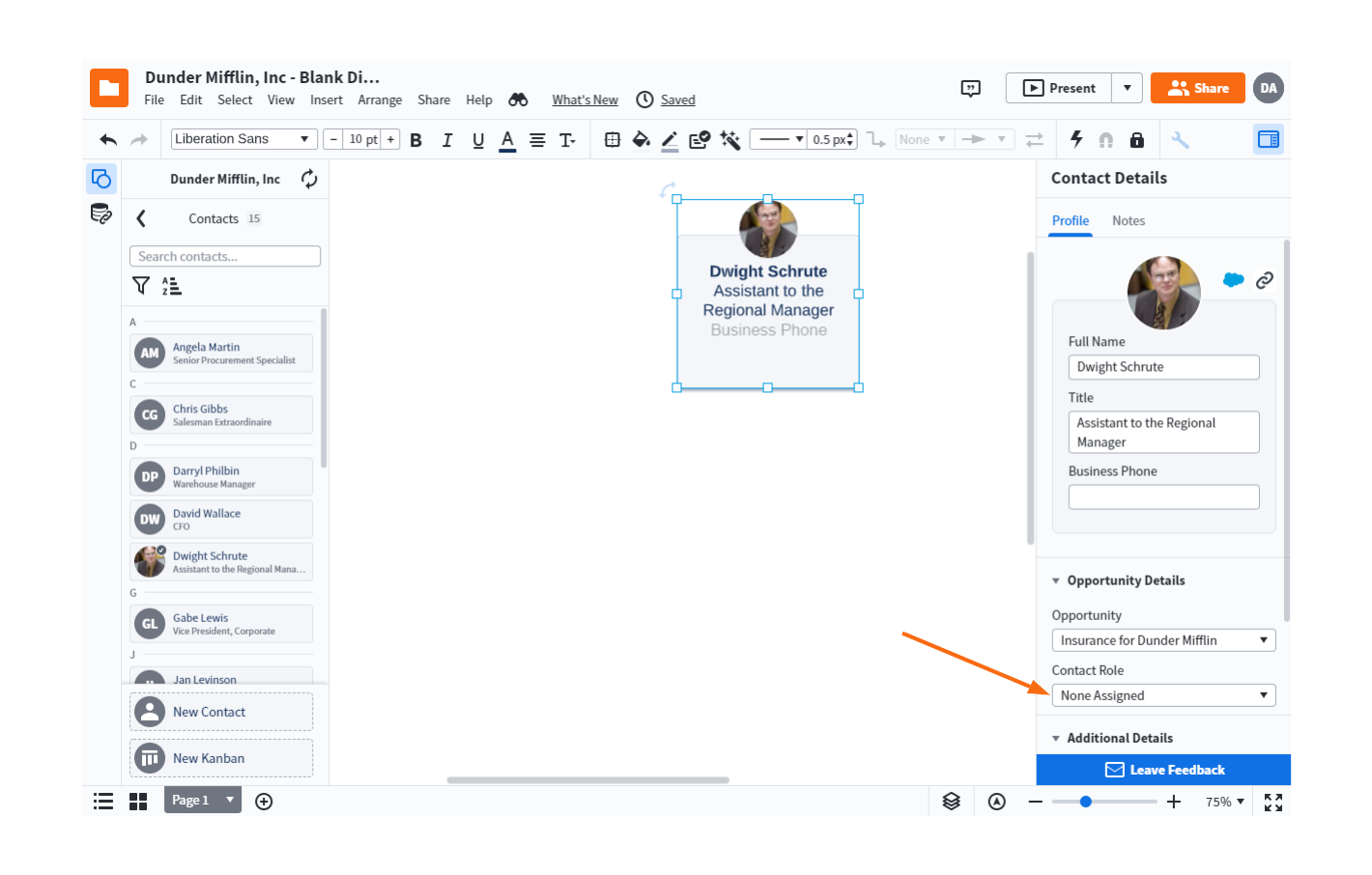The image size is (1372, 875).
Task: Select the Dwight Schrute contact in list
Action: coord(221,561)
